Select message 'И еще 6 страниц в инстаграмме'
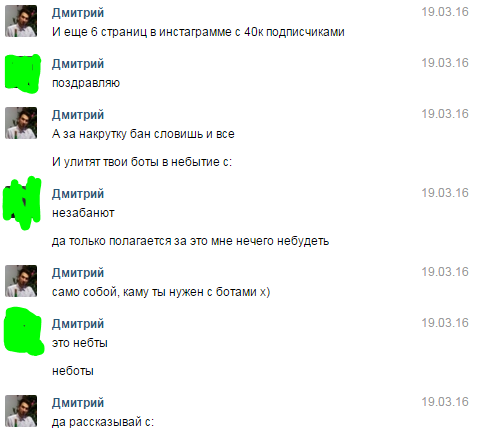 (198, 32)
